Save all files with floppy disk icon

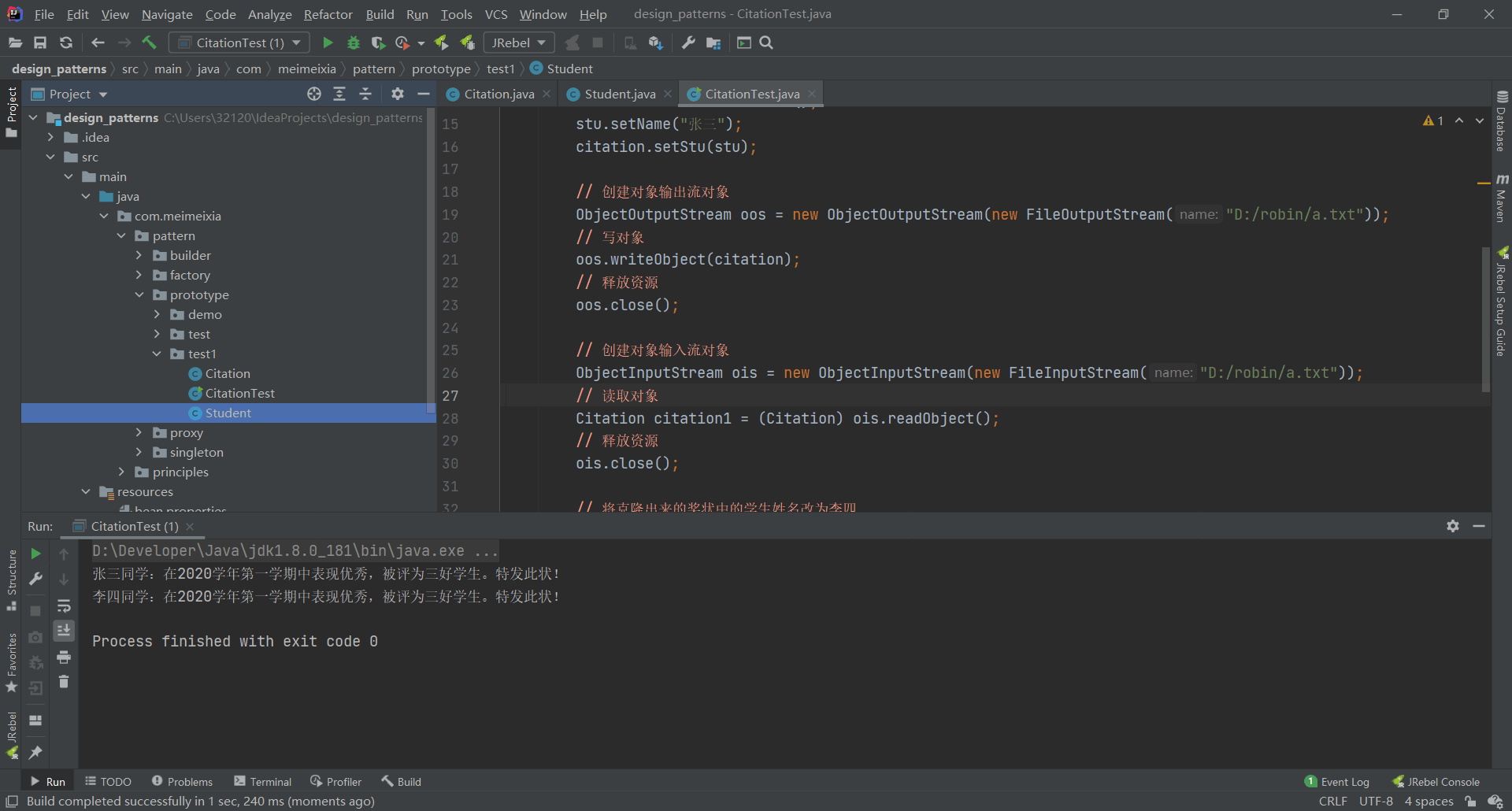(x=40, y=43)
